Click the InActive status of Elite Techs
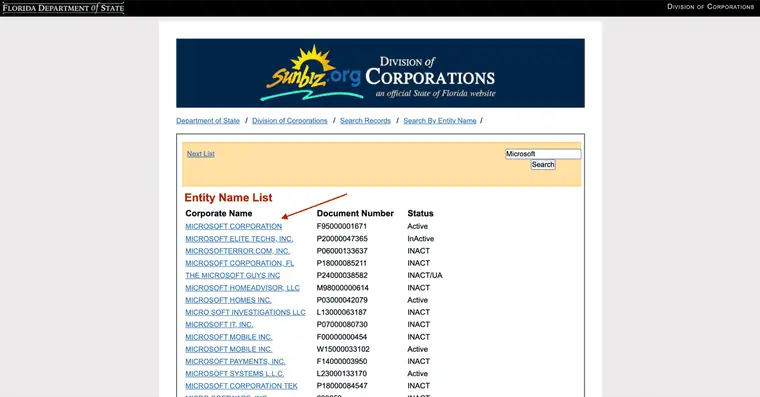This screenshot has width=760, height=397. (x=421, y=239)
